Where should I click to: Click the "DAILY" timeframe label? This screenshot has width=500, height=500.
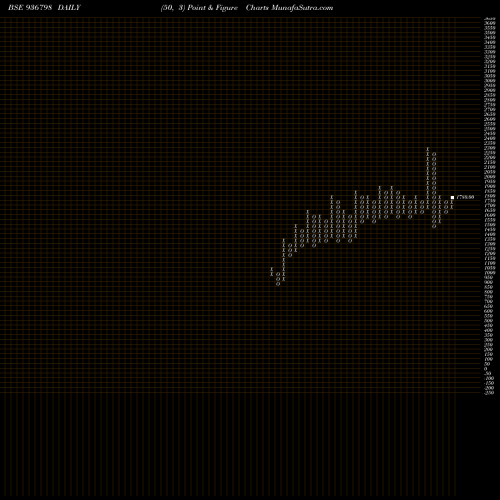coord(69,8)
